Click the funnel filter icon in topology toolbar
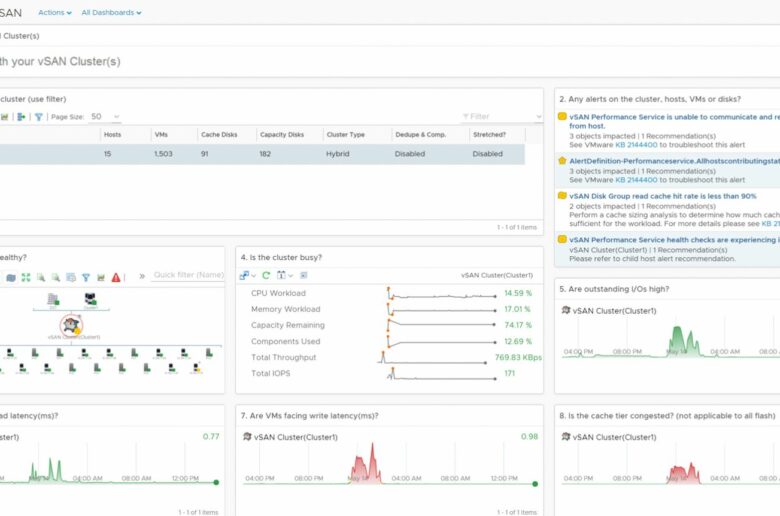 pyautogui.click(x=86, y=277)
